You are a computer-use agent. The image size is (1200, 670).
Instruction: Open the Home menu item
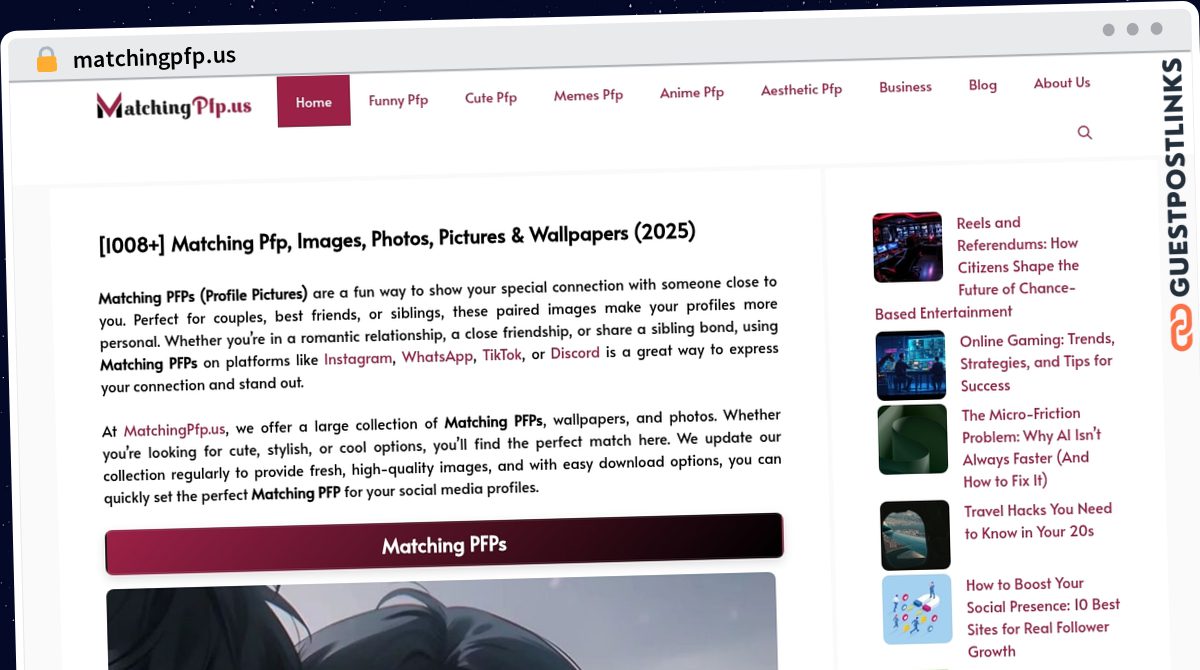tap(314, 101)
